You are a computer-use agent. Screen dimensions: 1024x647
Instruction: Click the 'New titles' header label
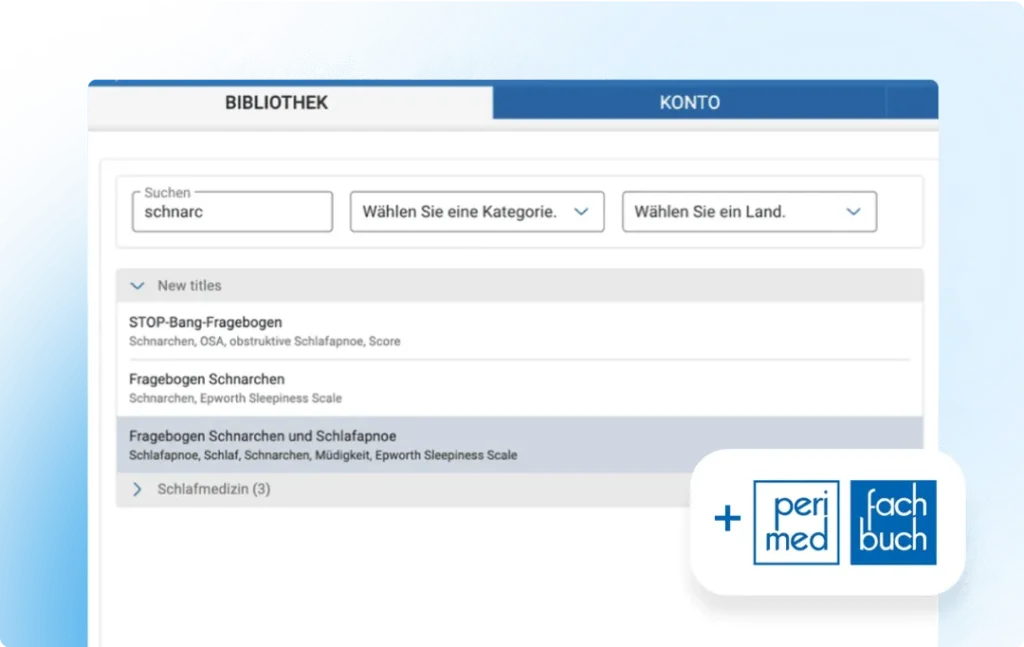tap(189, 285)
